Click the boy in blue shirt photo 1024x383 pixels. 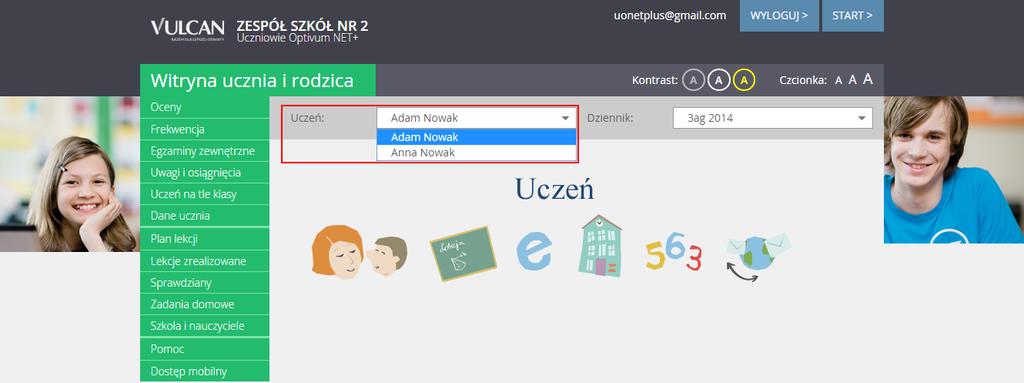coord(953,170)
